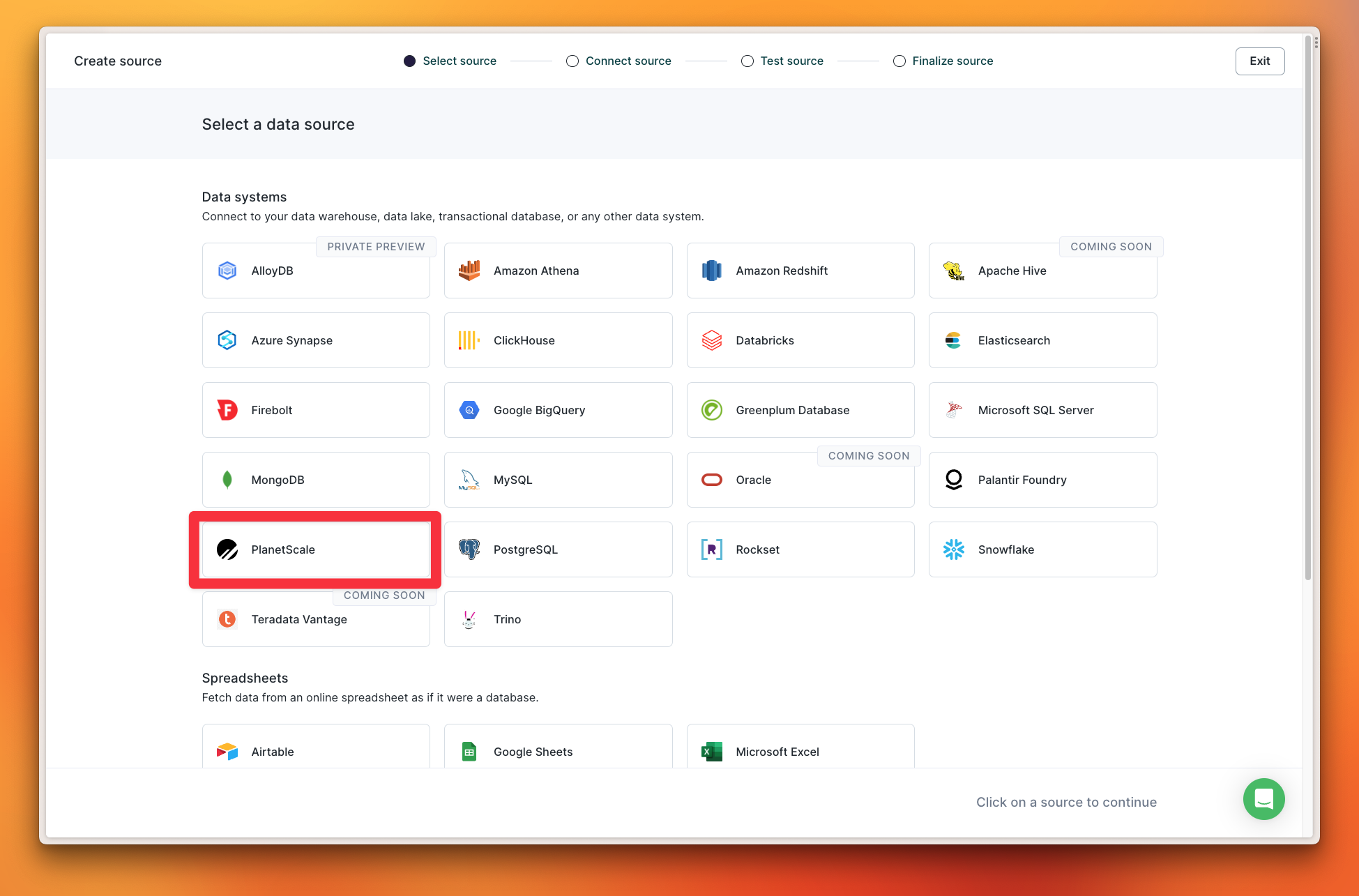1359x896 pixels.
Task: Click the Google Sheets icon
Action: coord(469,752)
